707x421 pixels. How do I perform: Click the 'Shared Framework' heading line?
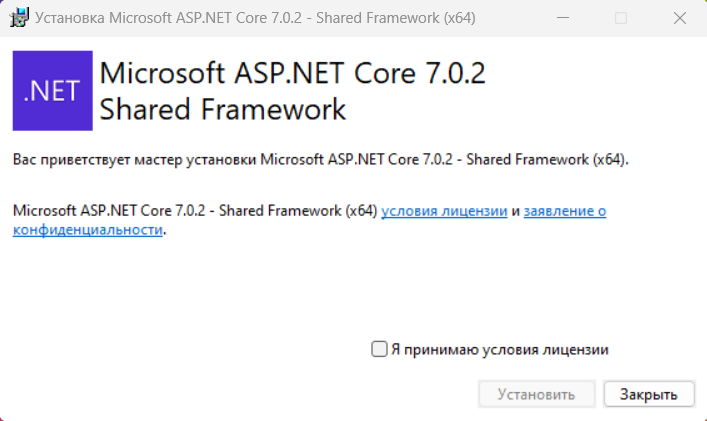tap(223, 110)
